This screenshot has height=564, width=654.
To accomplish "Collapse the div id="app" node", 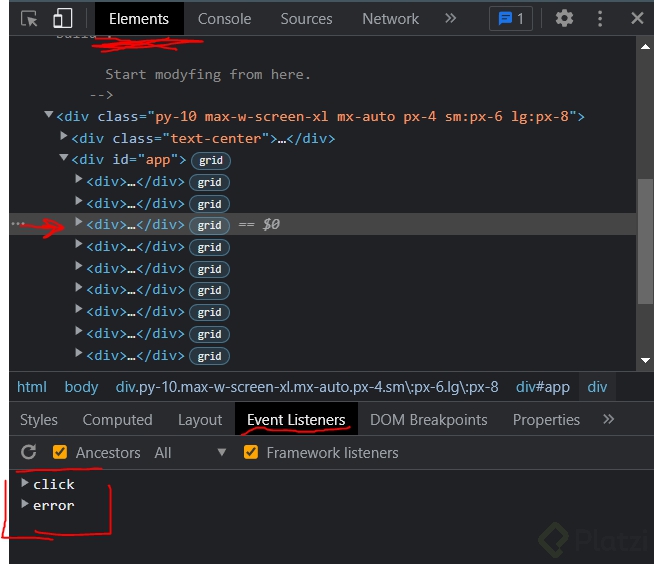I will (x=63, y=158).
